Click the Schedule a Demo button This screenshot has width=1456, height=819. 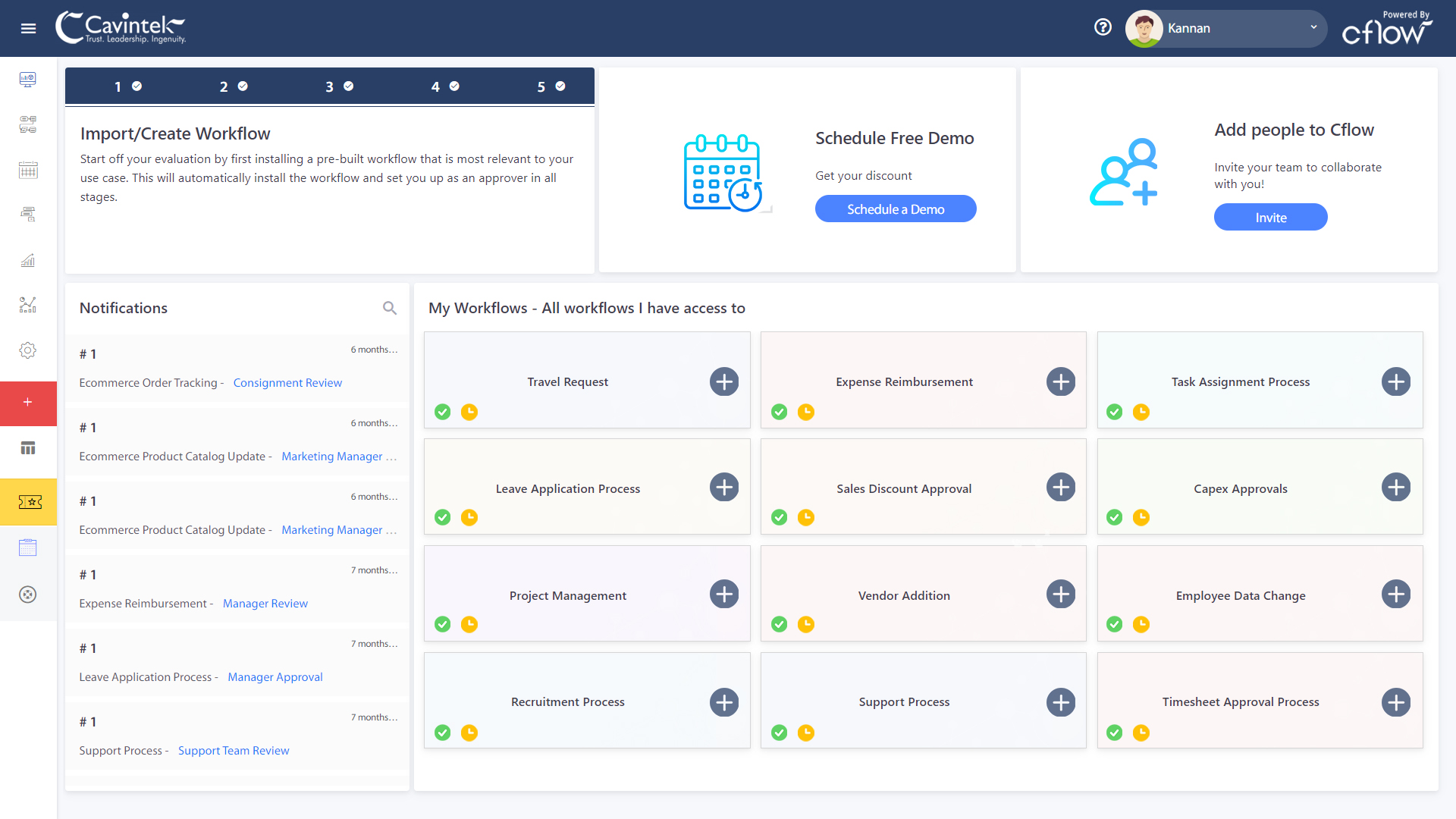click(x=896, y=209)
